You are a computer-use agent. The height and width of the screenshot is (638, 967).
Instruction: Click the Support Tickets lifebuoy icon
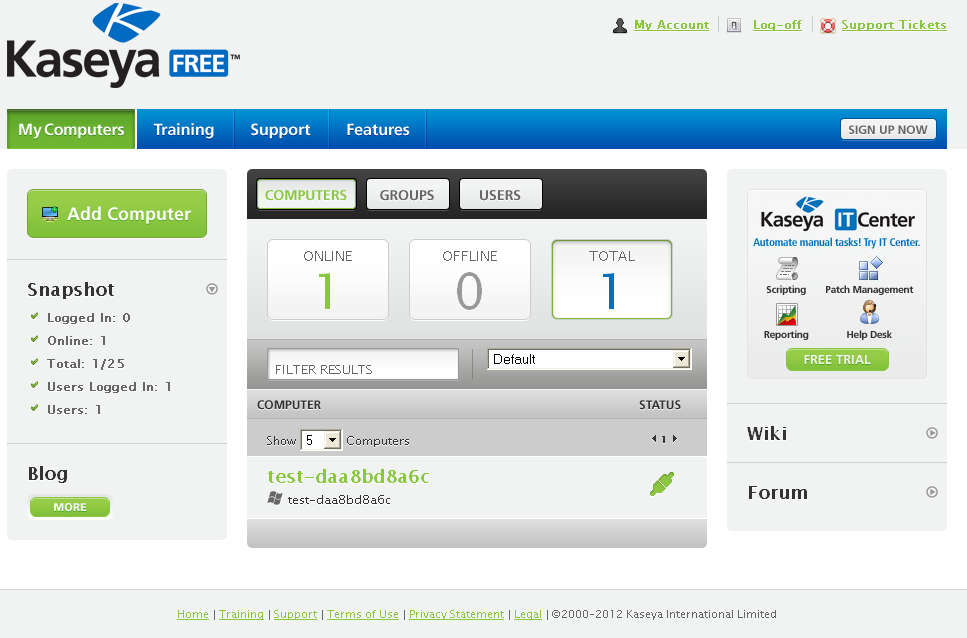[x=828, y=25]
